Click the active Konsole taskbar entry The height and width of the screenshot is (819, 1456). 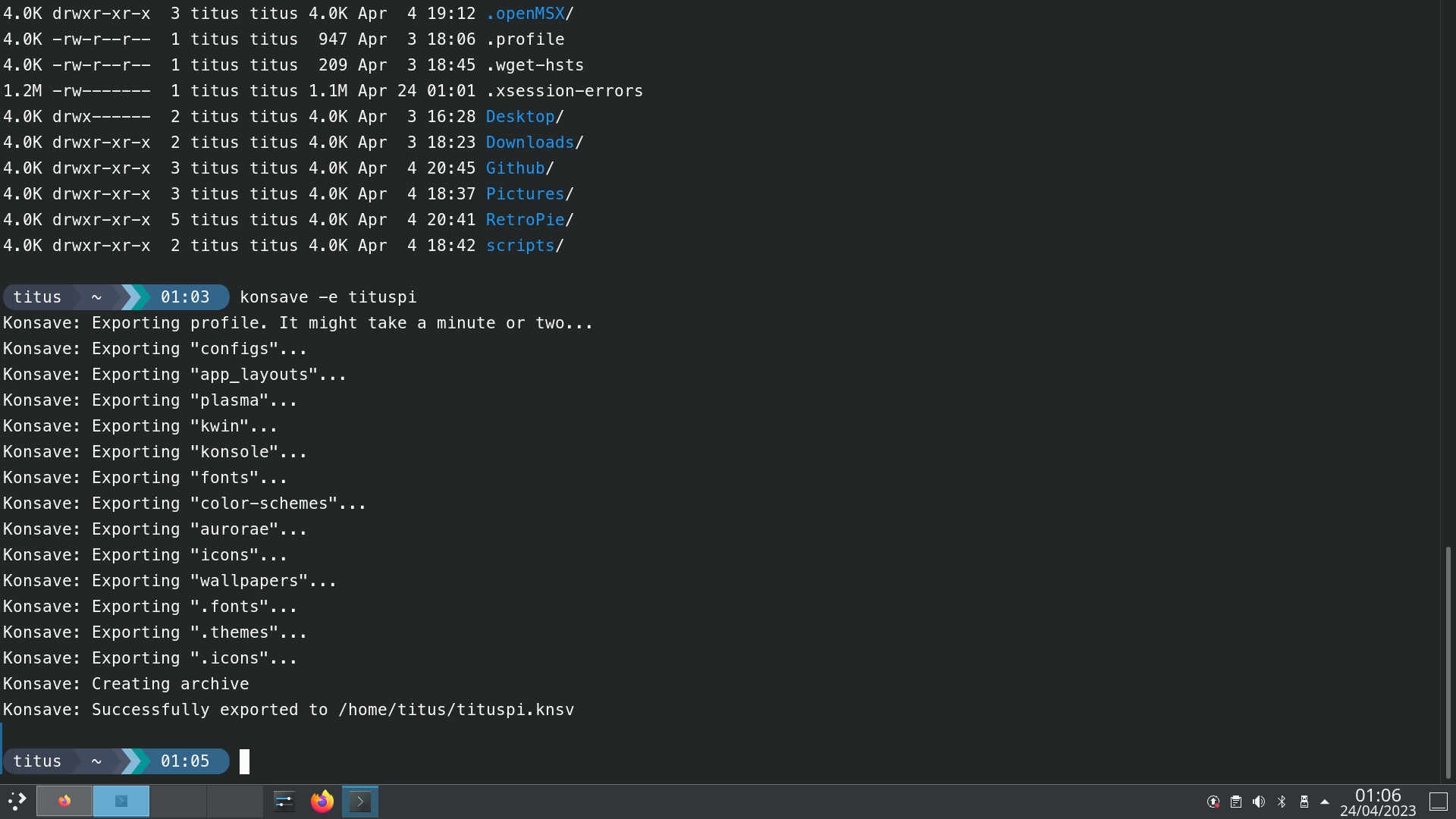(x=360, y=801)
